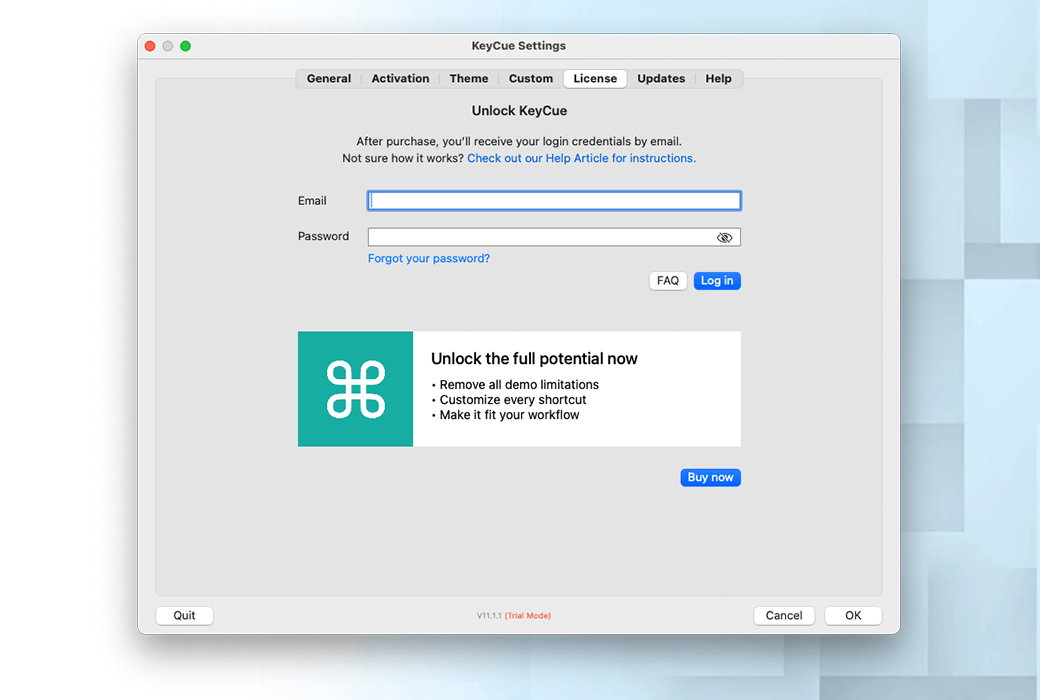The height and width of the screenshot is (700, 1040).
Task: Click the green zoom button on the window
Action: 185,45
